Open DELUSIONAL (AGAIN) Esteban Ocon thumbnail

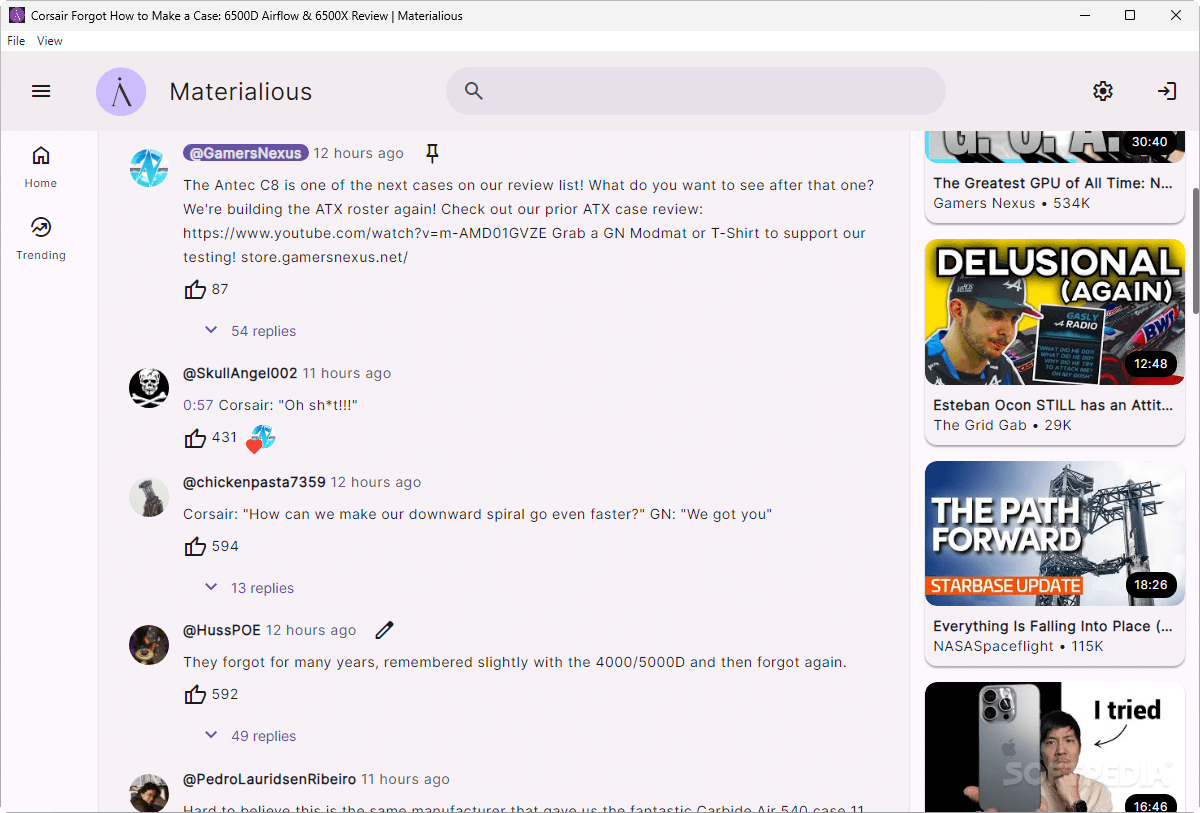pos(1054,312)
